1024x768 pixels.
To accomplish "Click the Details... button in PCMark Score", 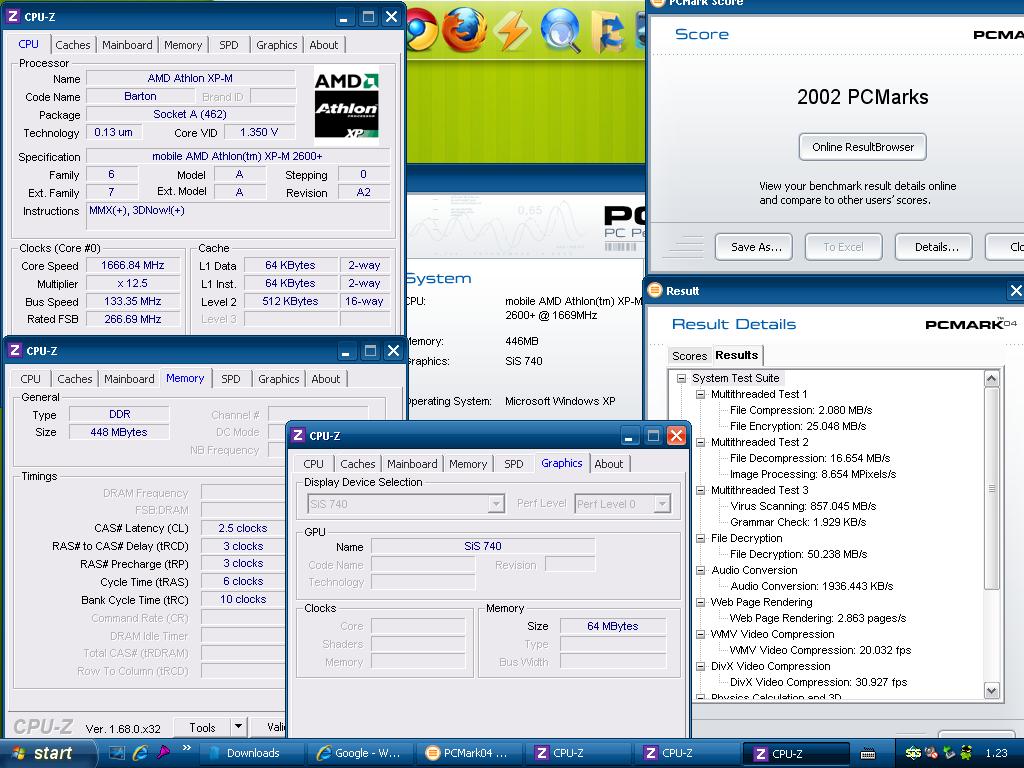I will pyautogui.click(x=934, y=247).
